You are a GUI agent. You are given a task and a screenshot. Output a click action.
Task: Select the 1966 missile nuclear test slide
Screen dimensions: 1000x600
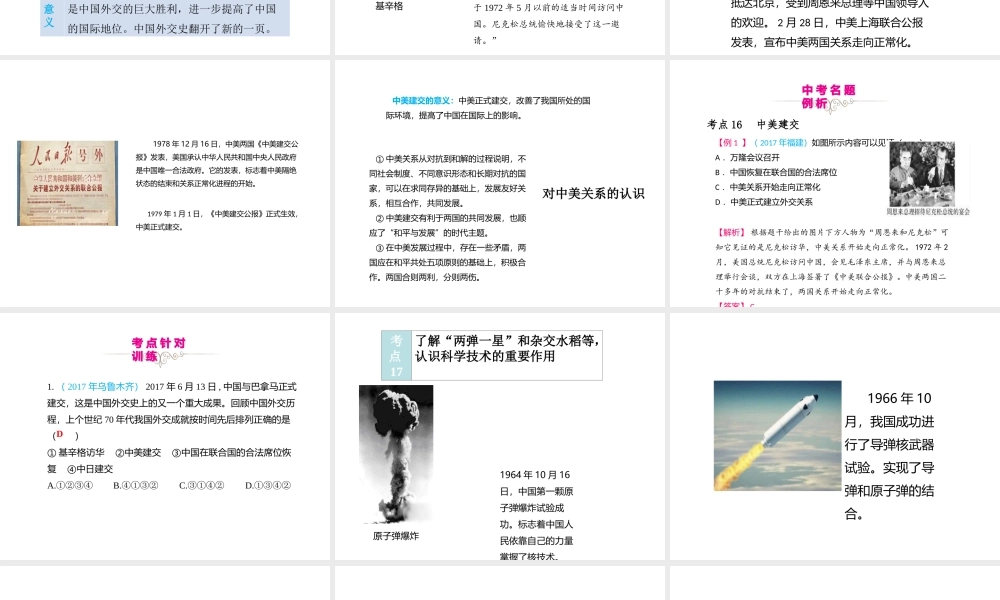tap(835, 436)
